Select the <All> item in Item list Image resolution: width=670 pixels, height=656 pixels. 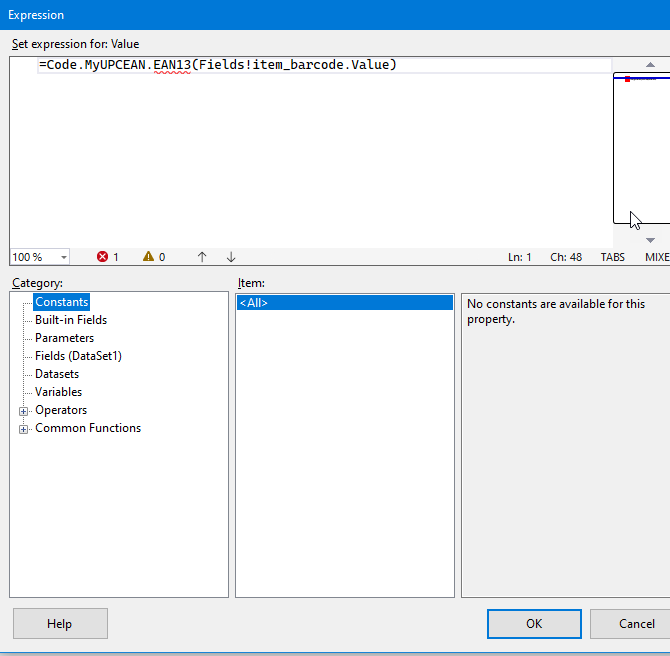point(345,303)
